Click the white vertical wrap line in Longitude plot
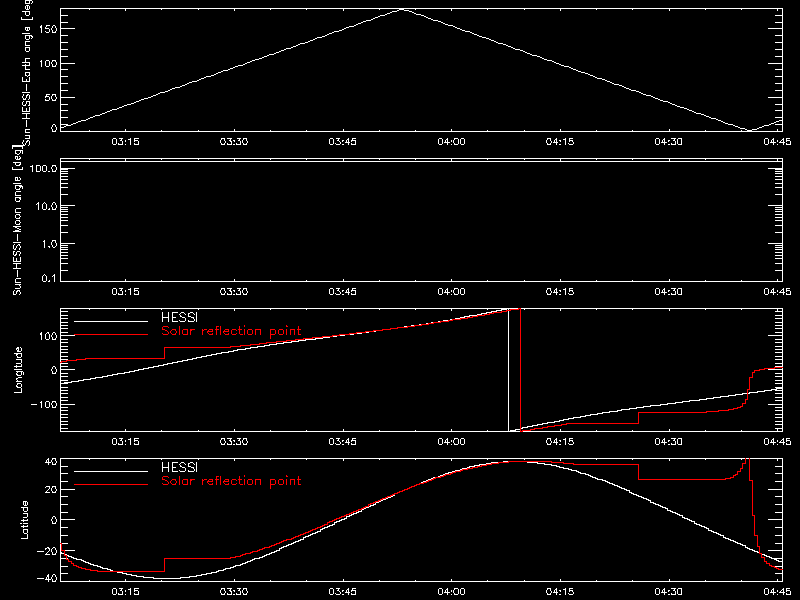This screenshot has width=800, height=600. point(509,370)
